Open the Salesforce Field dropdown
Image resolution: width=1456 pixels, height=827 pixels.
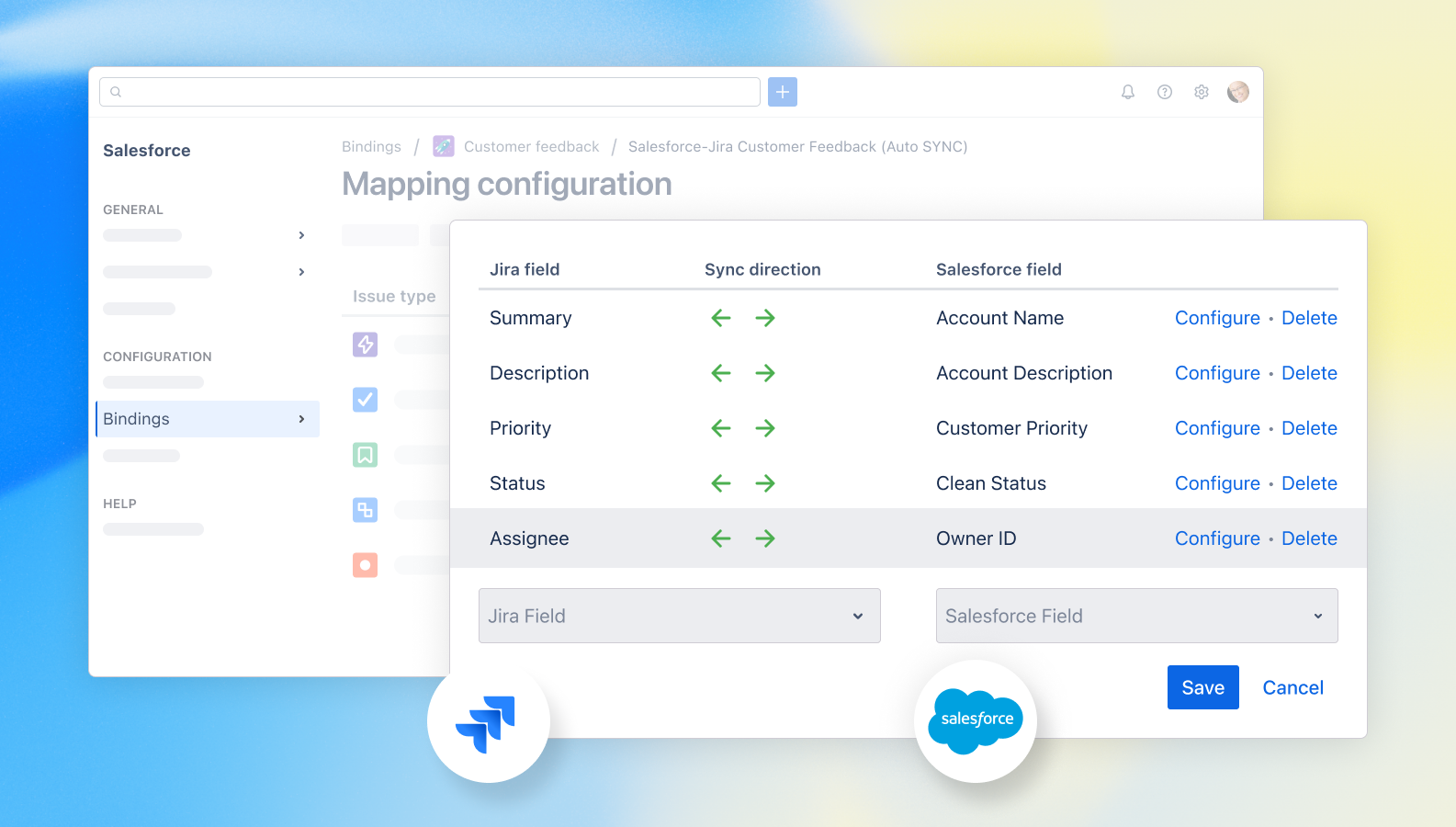pyautogui.click(x=1137, y=616)
